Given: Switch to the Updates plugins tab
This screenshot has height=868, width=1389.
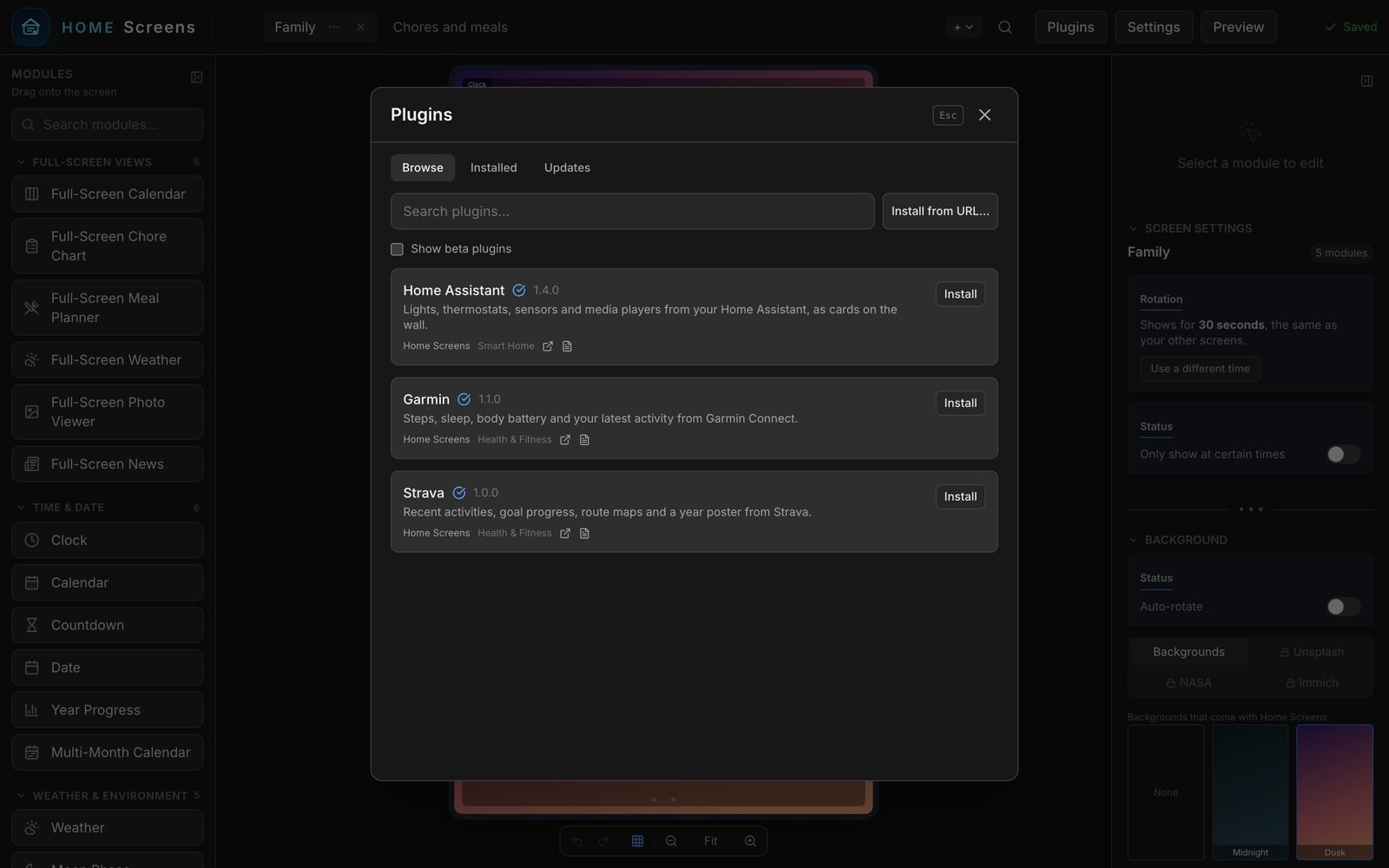Looking at the screenshot, I should pyautogui.click(x=567, y=168).
